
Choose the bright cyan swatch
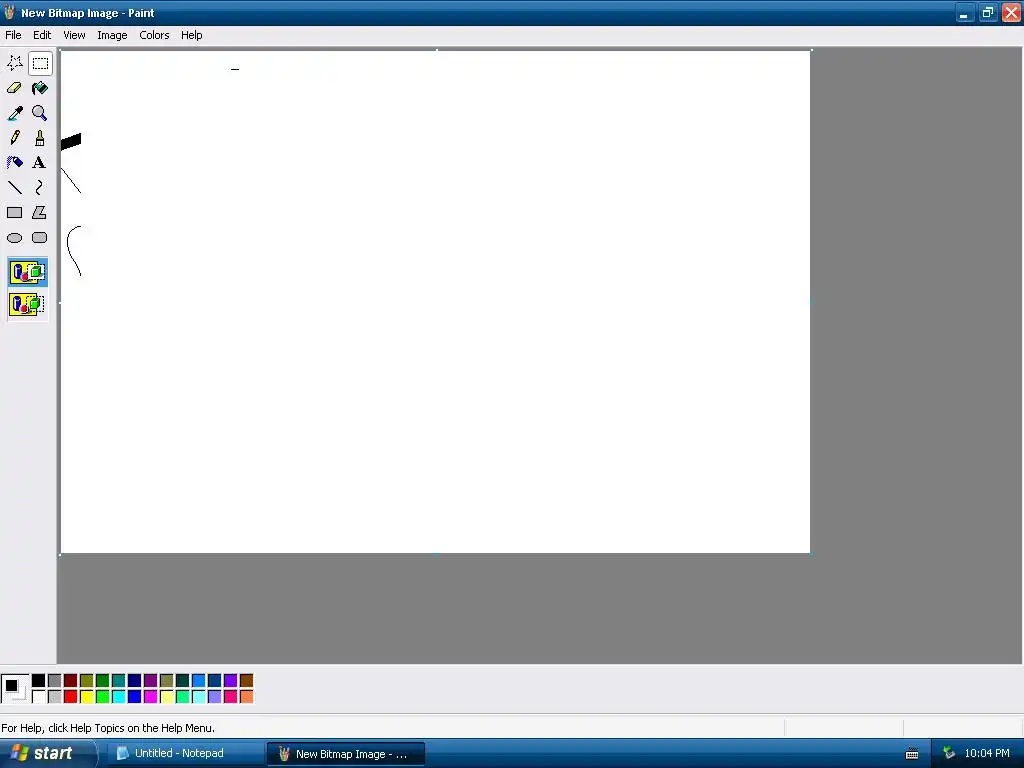[119, 697]
